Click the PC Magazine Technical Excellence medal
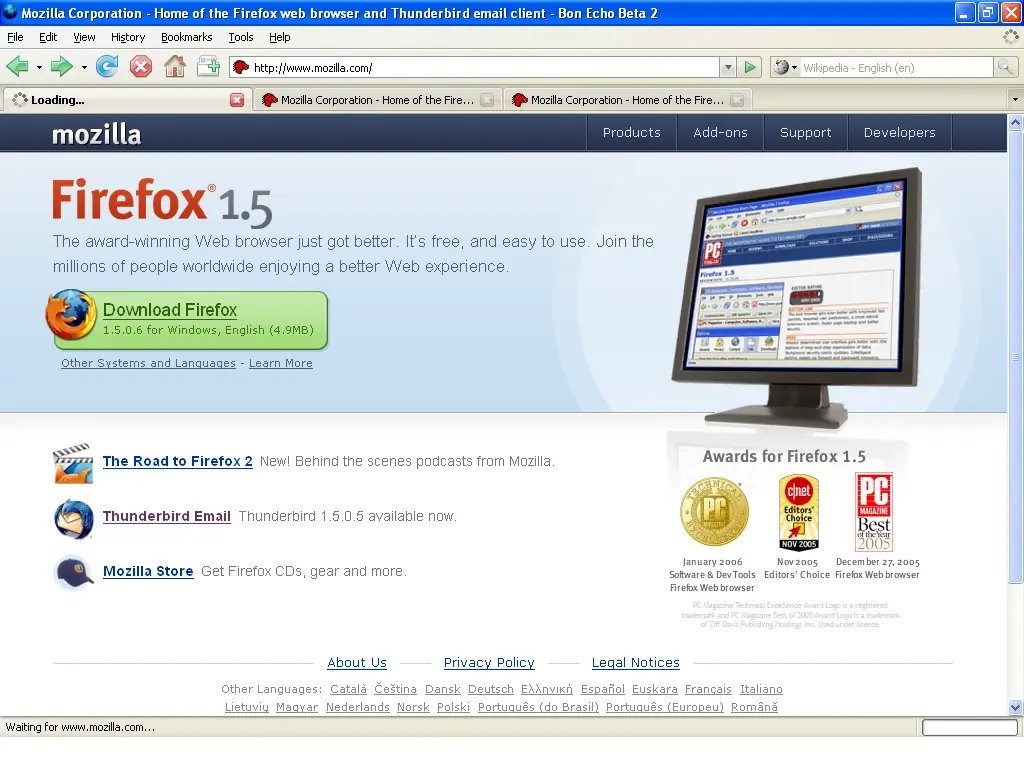The width and height of the screenshot is (1024, 768). coord(714,512)
